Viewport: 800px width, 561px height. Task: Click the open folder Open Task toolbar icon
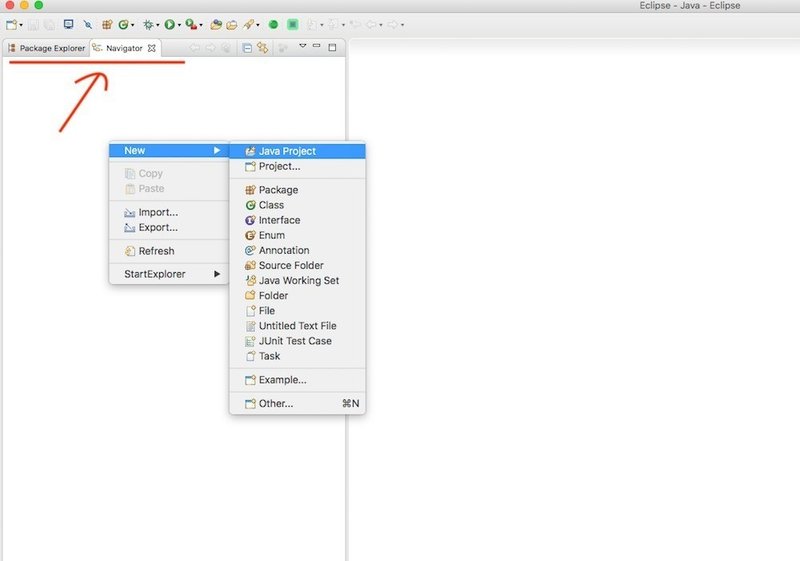coord(232,24)
